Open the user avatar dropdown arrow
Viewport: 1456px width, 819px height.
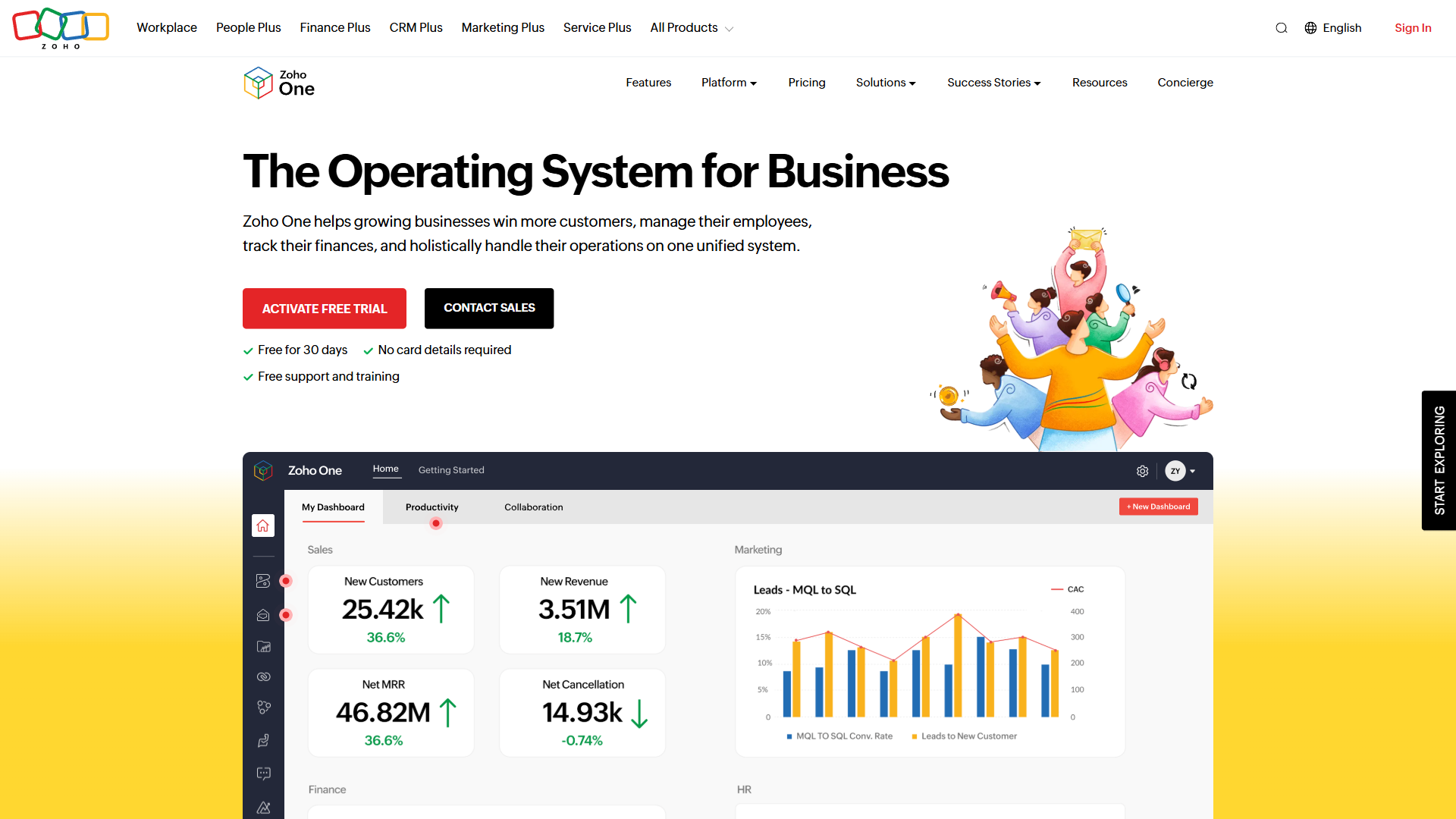pyautogui.click(x=1193, y=471)
